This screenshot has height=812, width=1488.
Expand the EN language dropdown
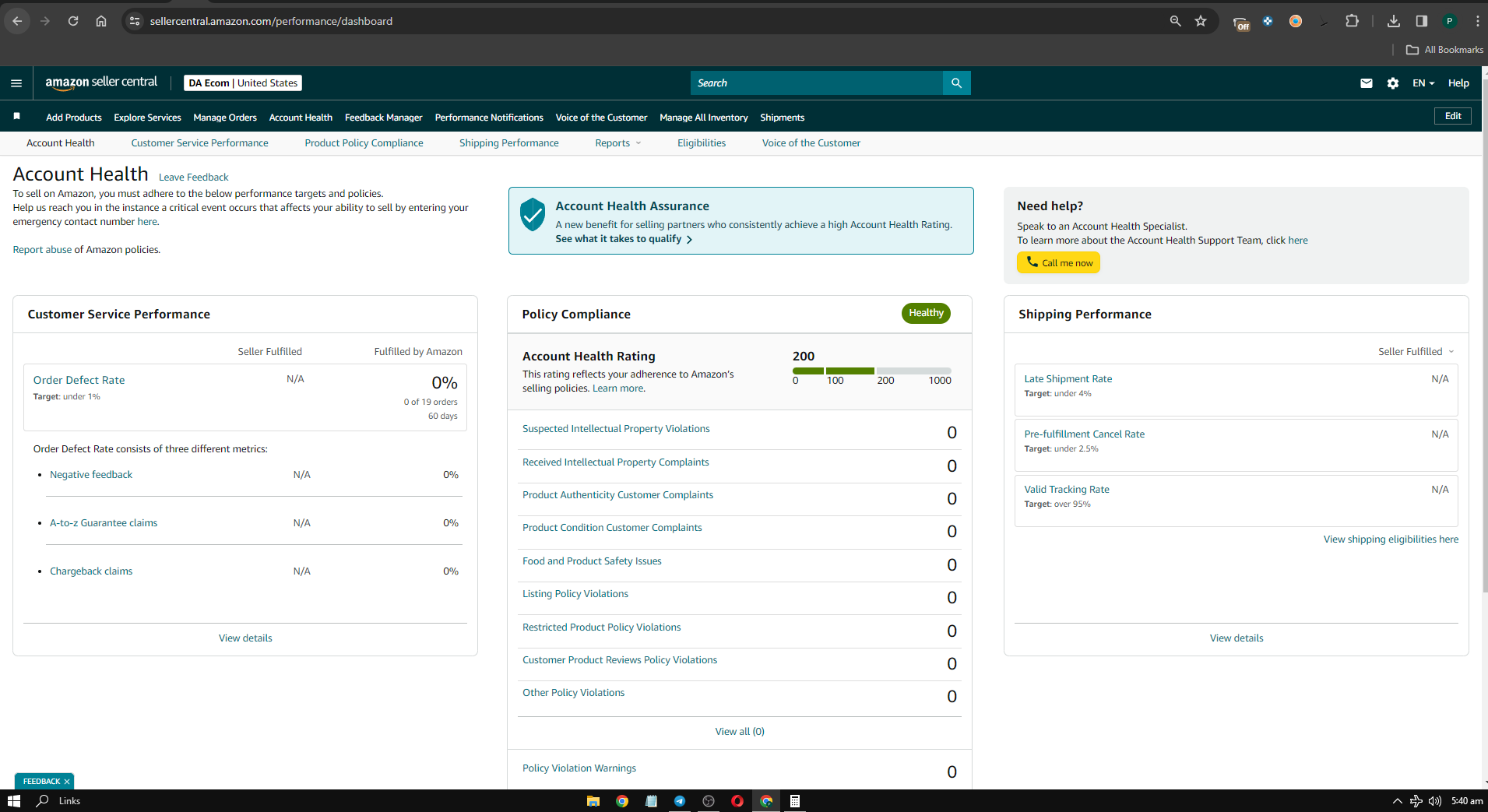[x=1423, y=83]
